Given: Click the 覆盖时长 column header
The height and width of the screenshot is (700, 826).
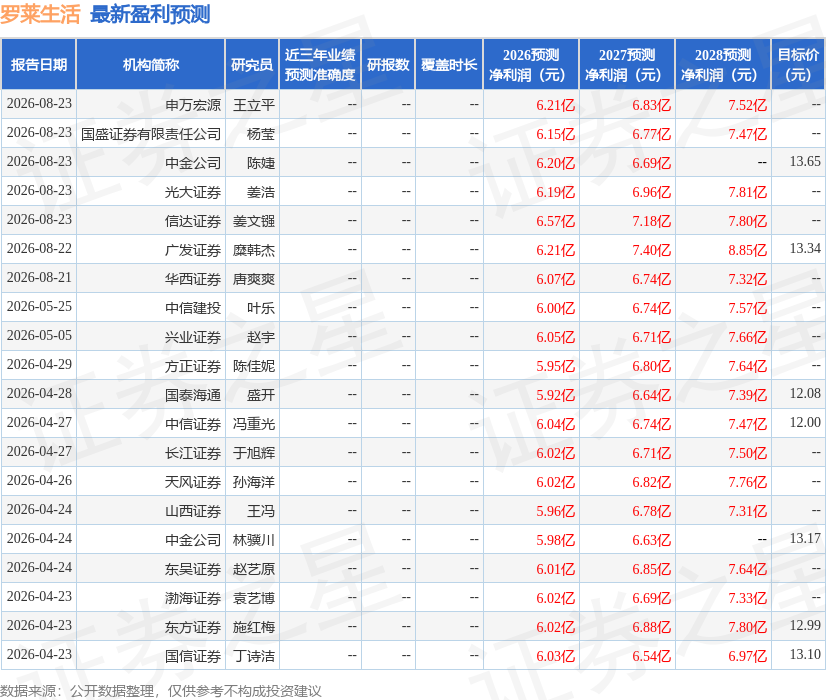Looking at the screenshot, I should click(449, 65).
